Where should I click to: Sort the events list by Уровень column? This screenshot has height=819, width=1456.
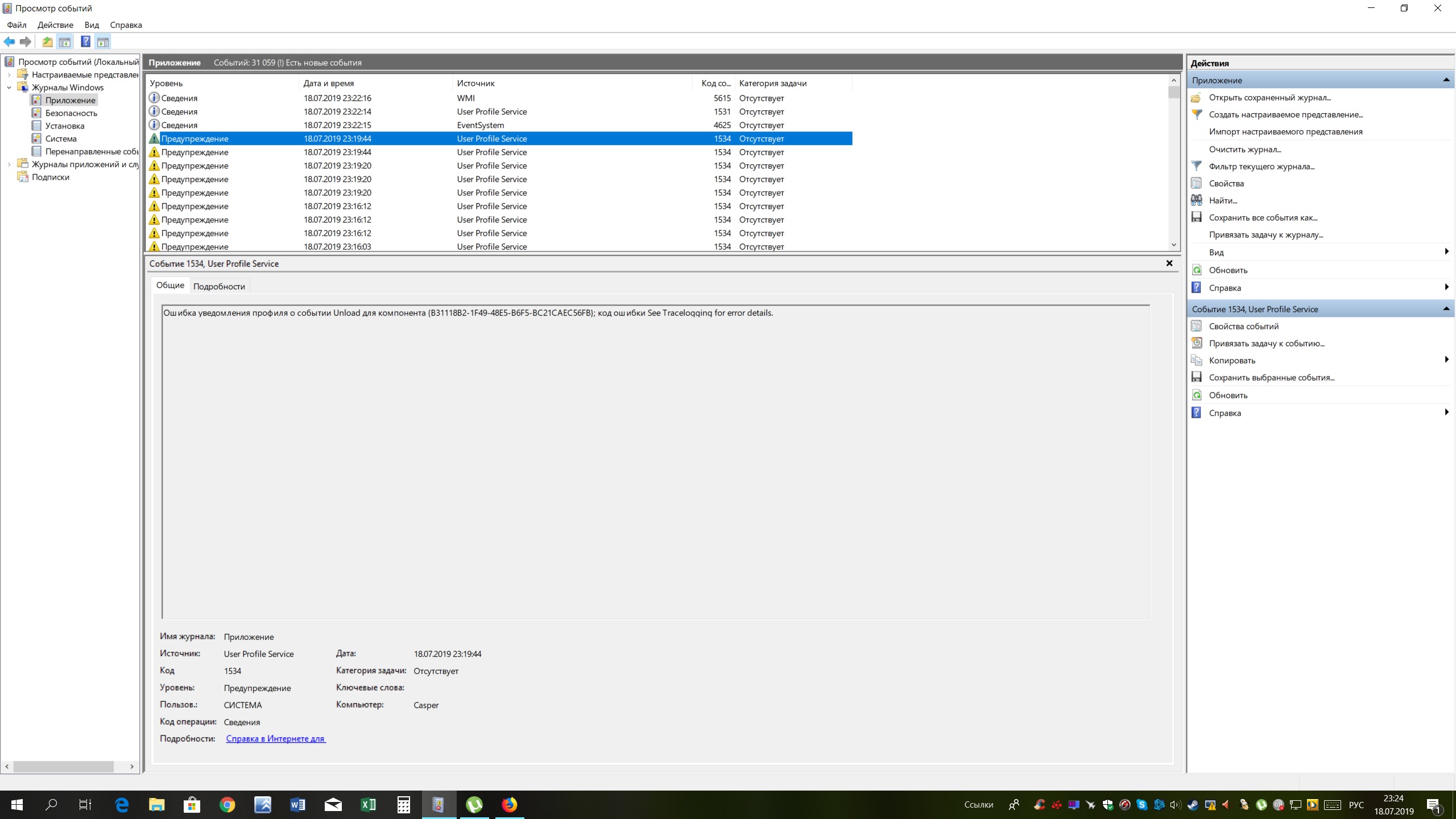166,83
